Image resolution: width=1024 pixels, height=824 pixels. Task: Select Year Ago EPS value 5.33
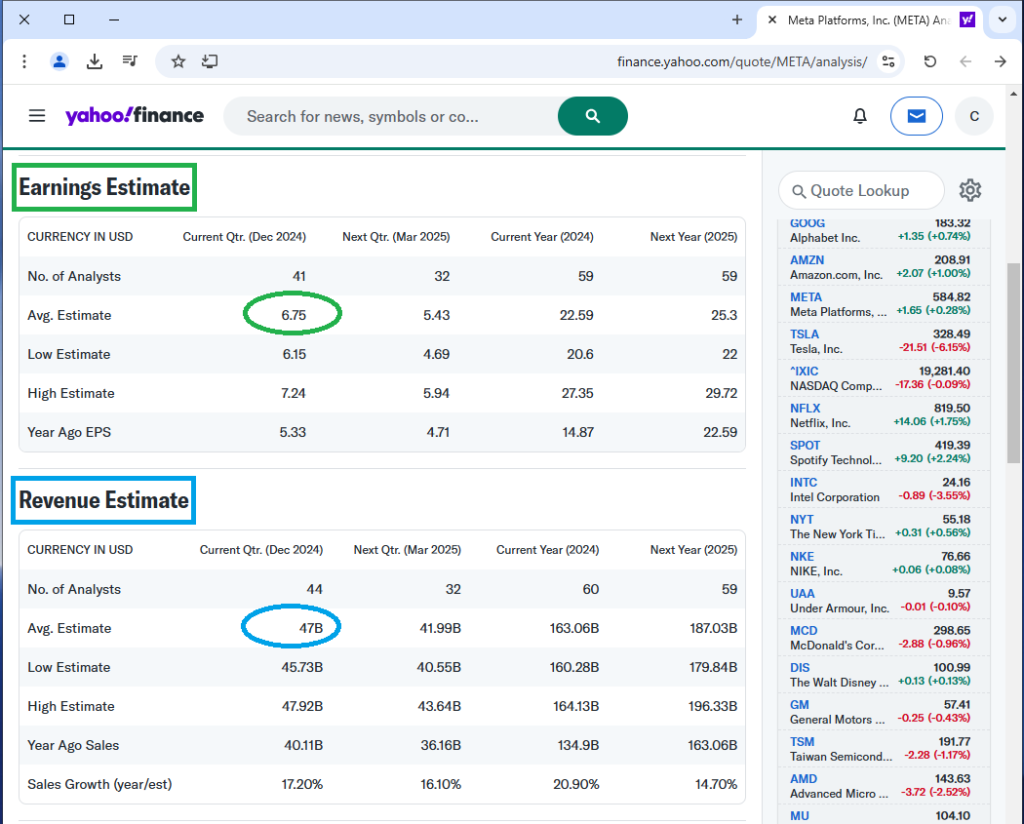click(x=293, y=432)
